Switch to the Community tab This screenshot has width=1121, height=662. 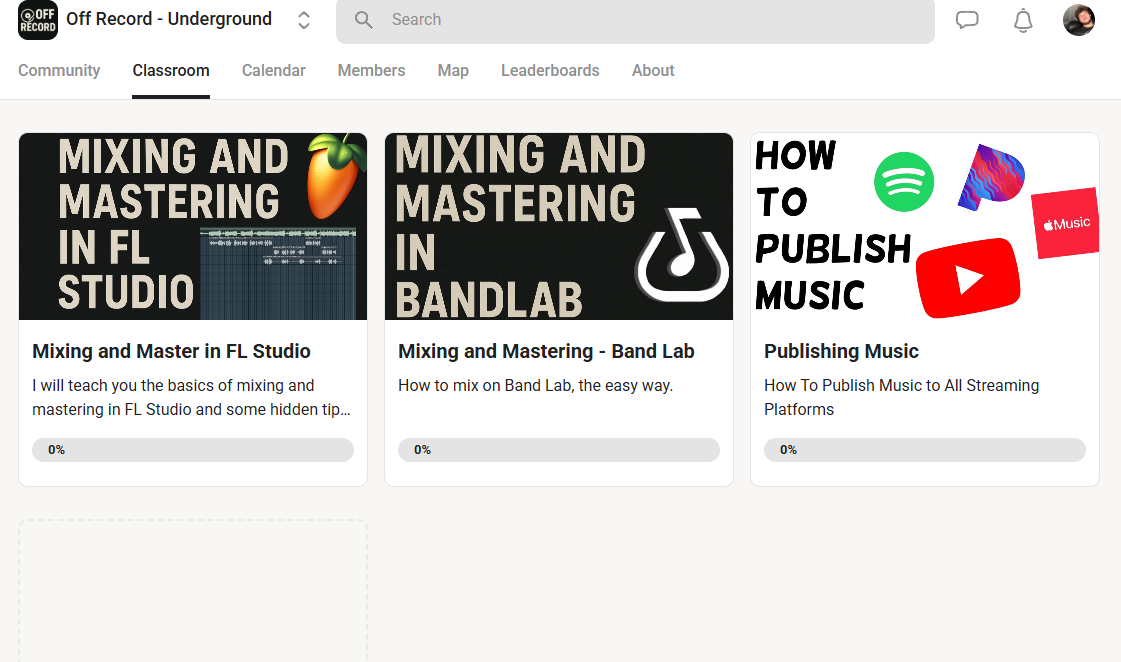coord(59,71)
